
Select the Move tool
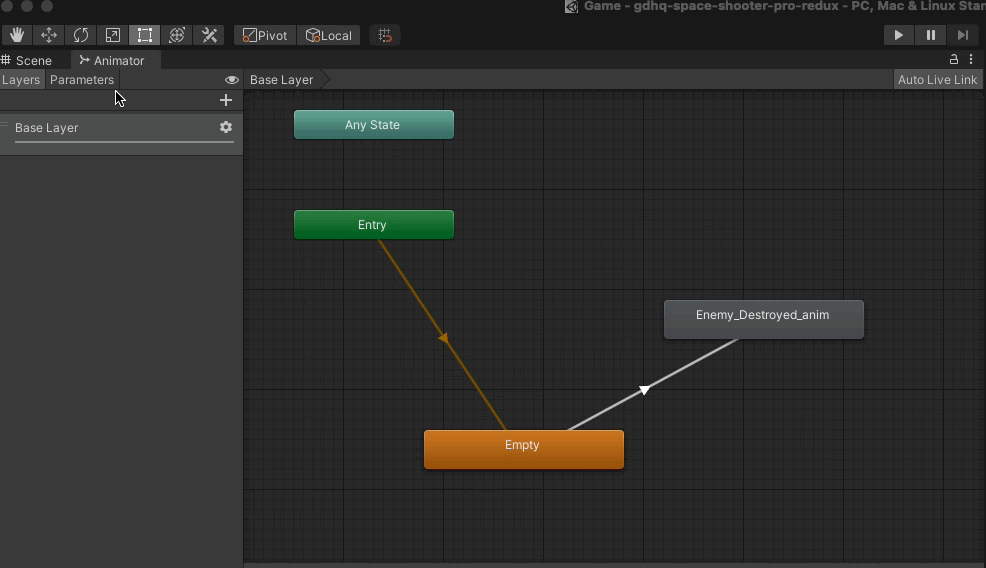pyautogui.click(x=48, y=35)
